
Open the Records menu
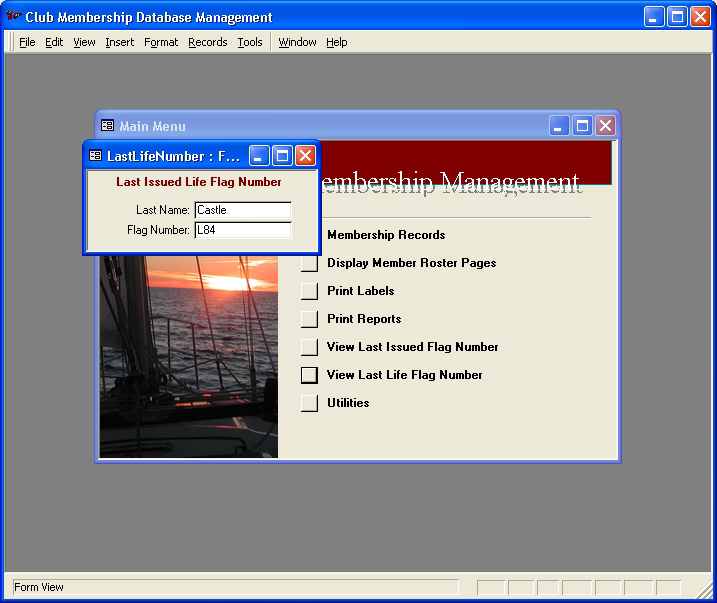tap(208, 42)
